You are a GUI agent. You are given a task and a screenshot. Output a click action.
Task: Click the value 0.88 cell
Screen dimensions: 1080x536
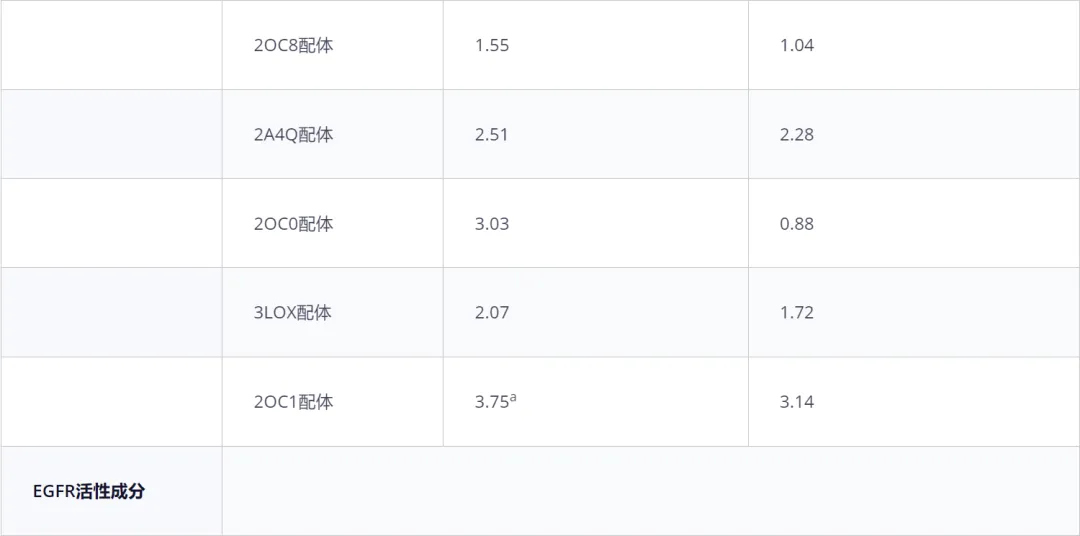913,223
